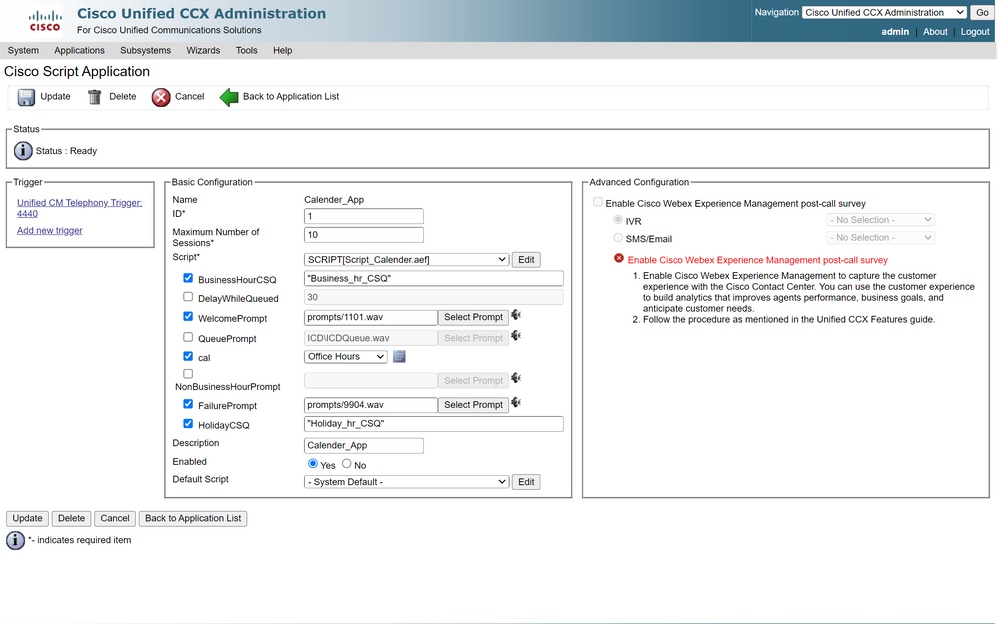Screen dimensions: 998x624
Task: Click the HolidayCSQ value field
Action: tap(433, 424)
